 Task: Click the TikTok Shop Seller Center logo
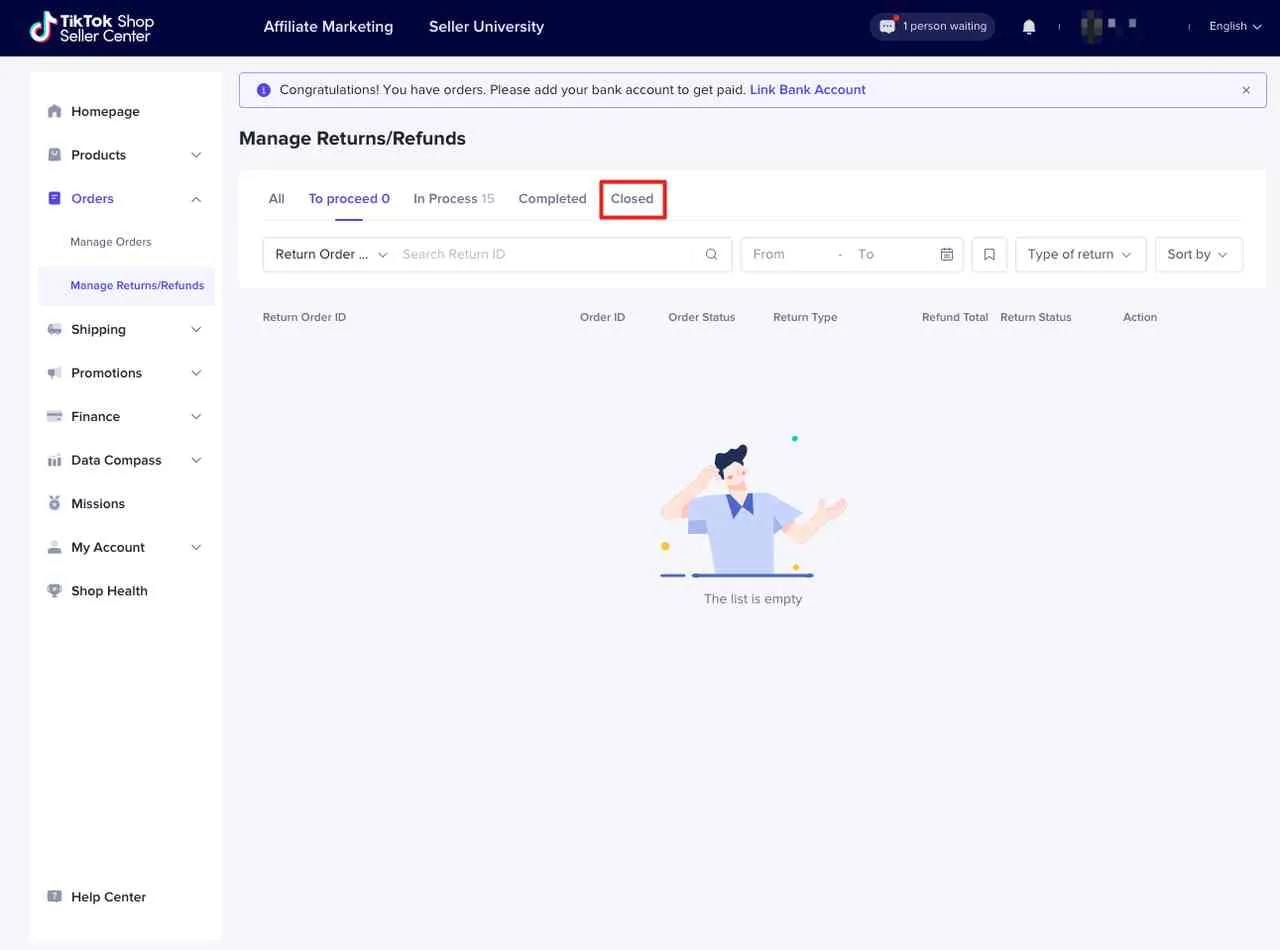[92, 28]
